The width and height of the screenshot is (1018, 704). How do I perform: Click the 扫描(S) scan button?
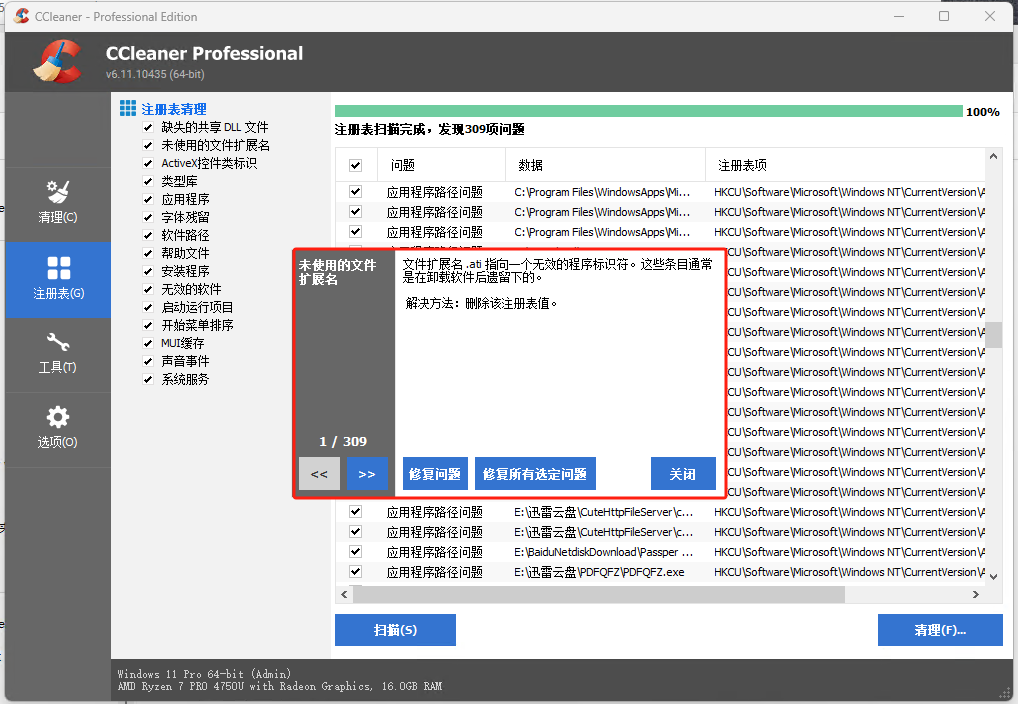point(395,630)
